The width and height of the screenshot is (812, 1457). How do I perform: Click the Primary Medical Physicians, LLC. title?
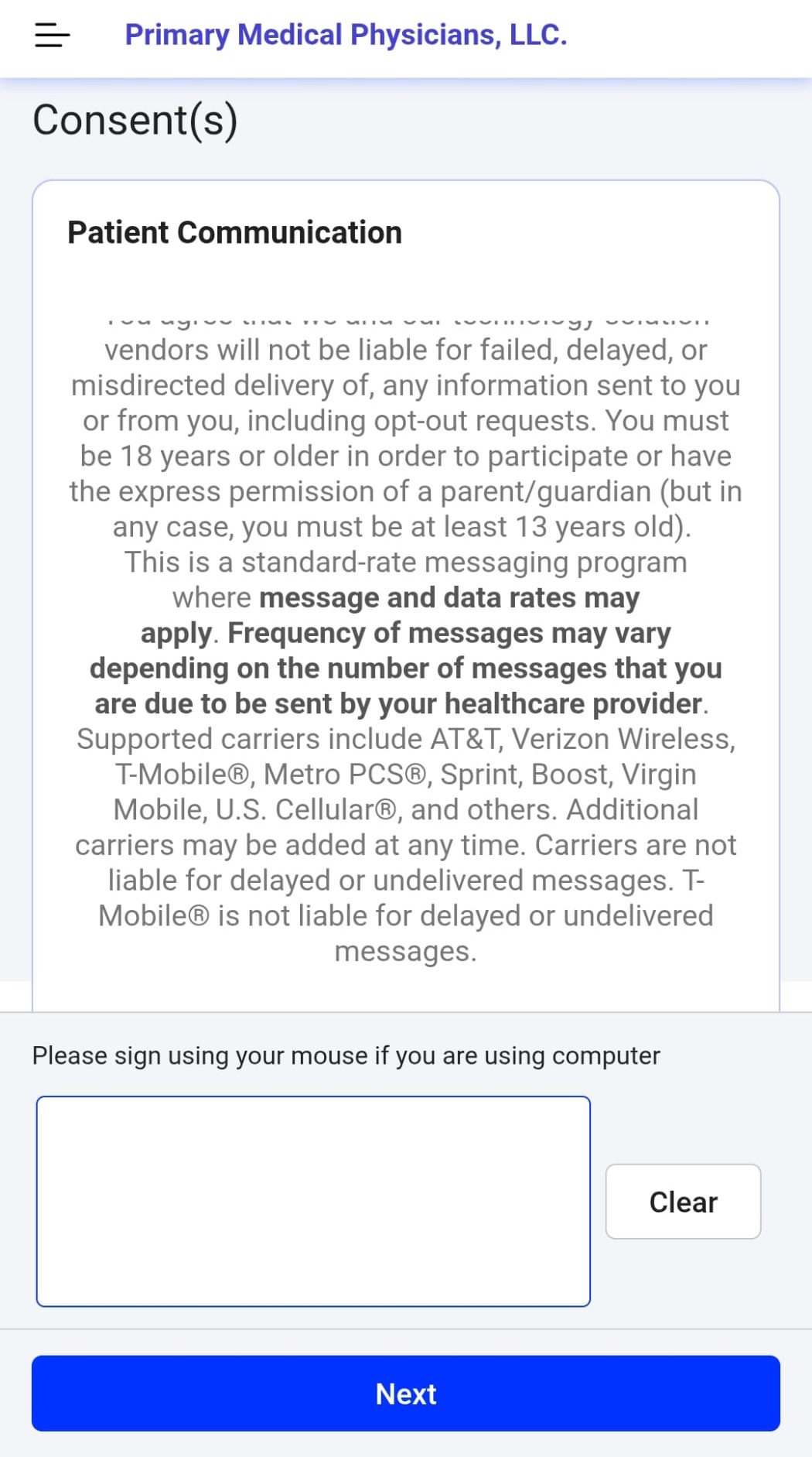pos(346,35)
